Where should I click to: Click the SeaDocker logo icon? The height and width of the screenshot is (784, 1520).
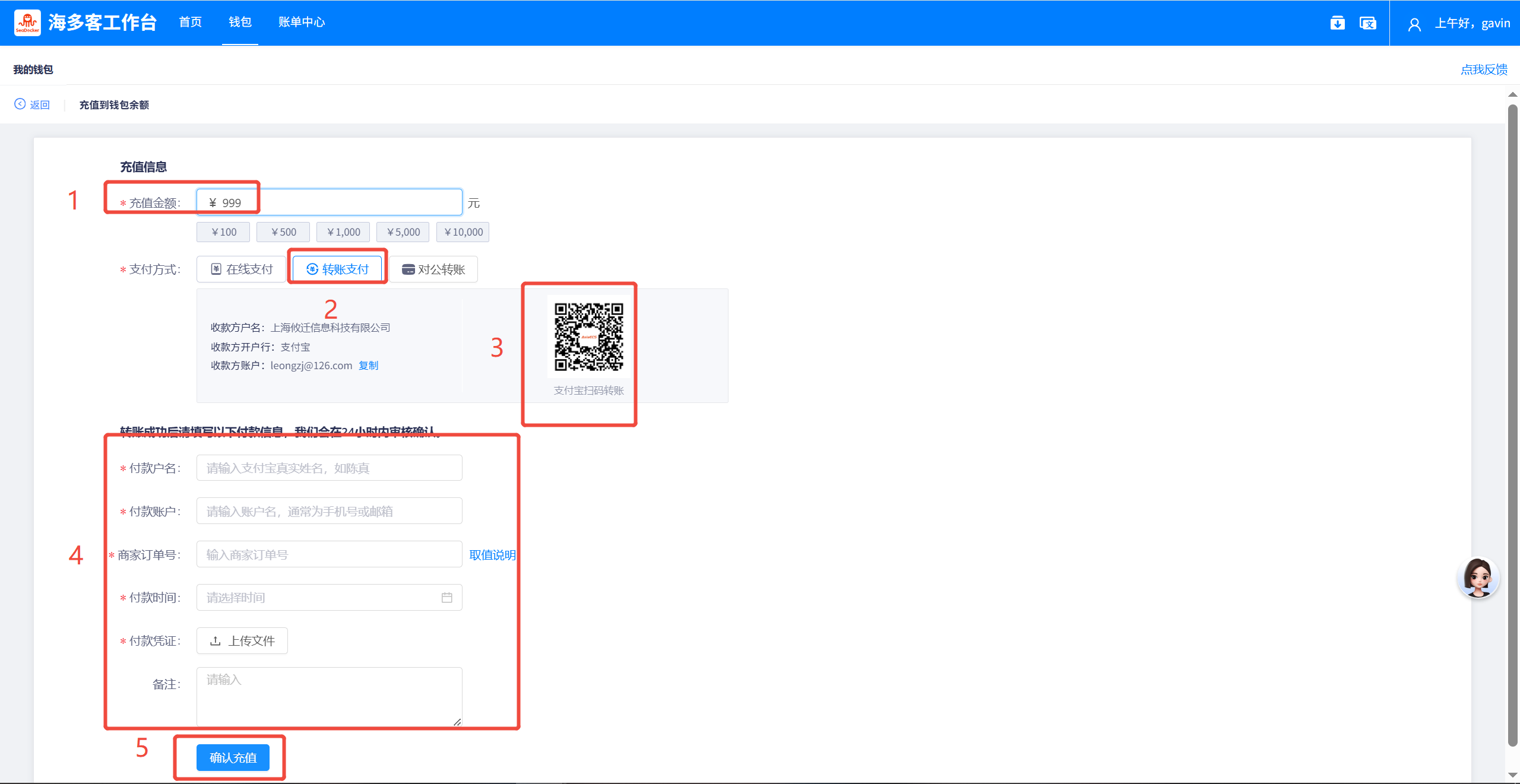point(27,23)
